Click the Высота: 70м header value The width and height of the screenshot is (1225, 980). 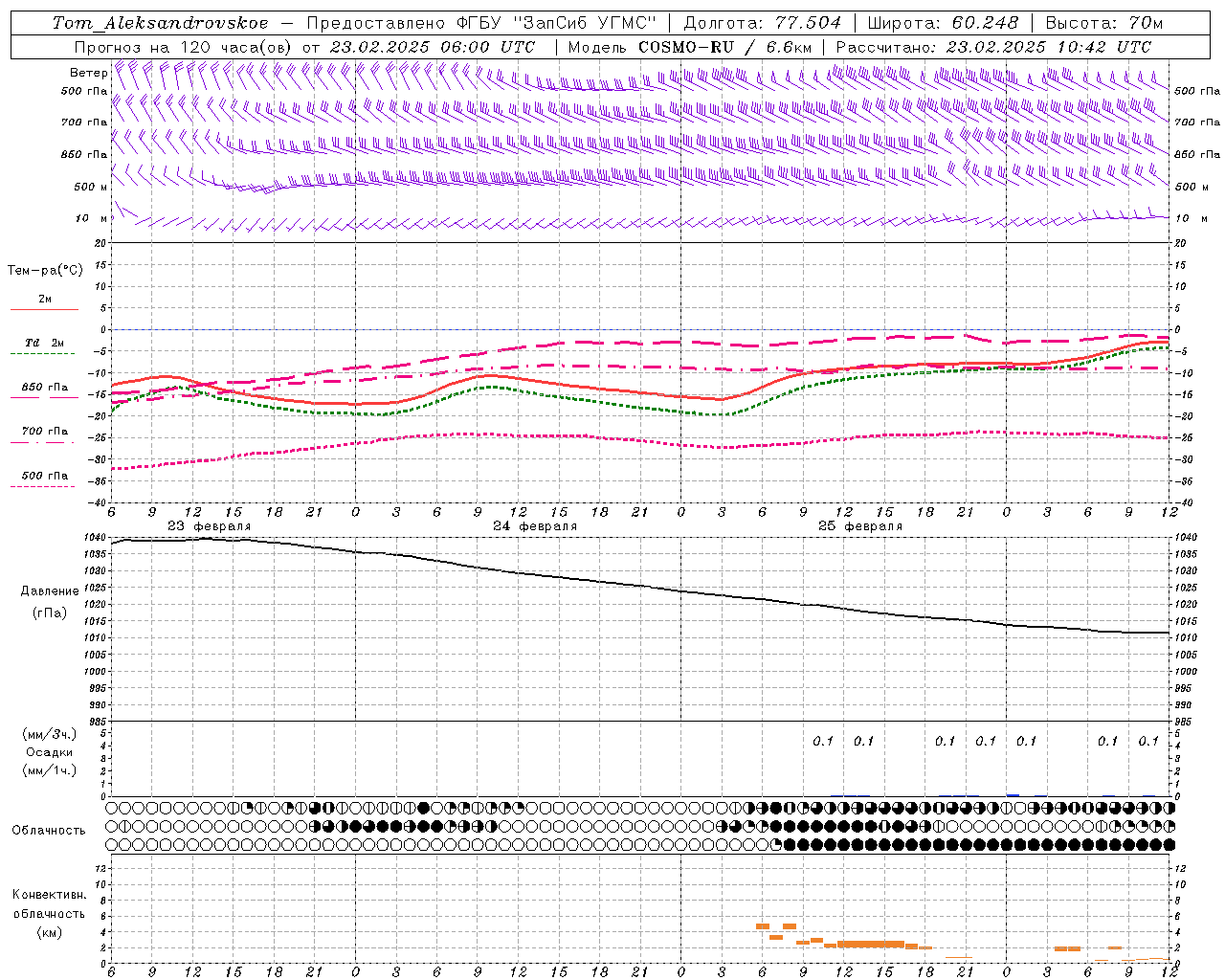tap(1104, 23)
